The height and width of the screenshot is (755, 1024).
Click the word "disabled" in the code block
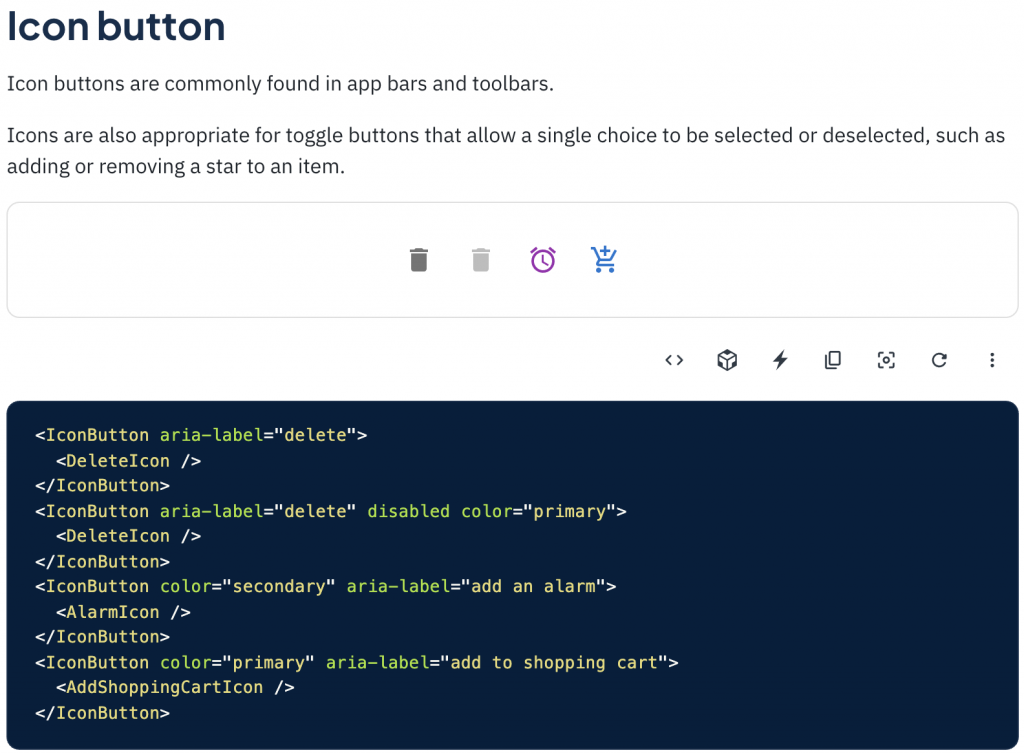click(408, 511)
